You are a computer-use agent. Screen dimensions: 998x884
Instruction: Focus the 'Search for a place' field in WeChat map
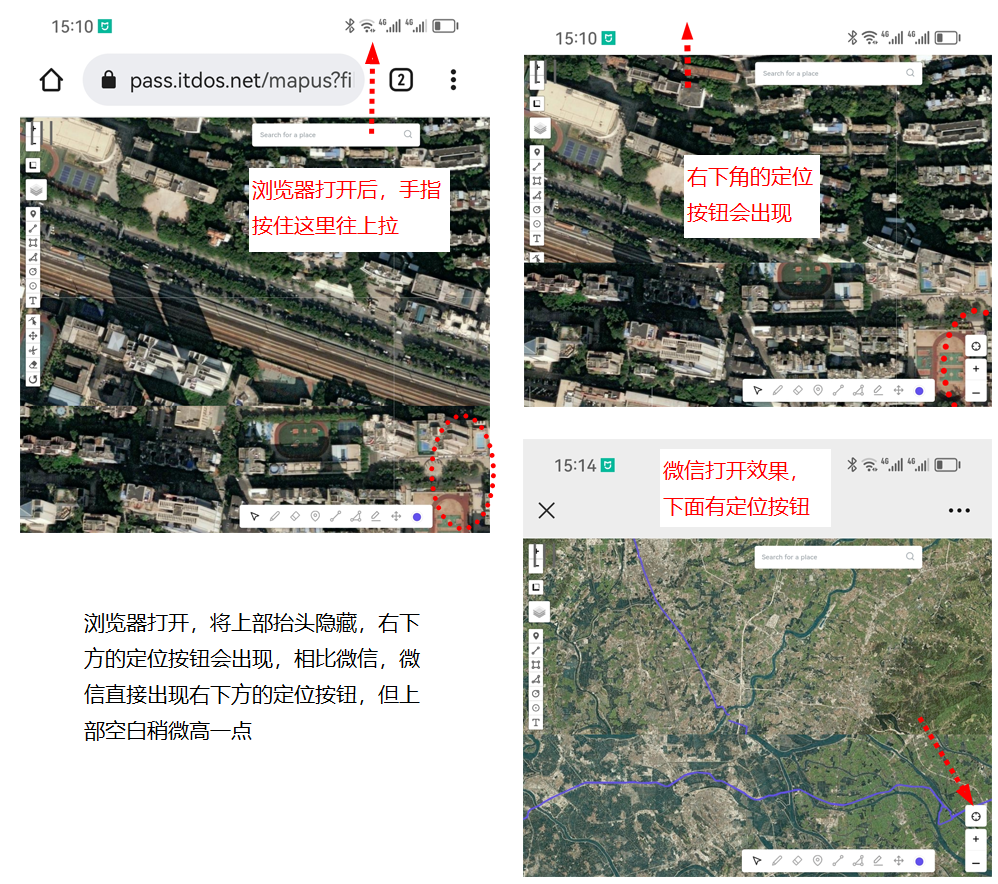[825, 557]
